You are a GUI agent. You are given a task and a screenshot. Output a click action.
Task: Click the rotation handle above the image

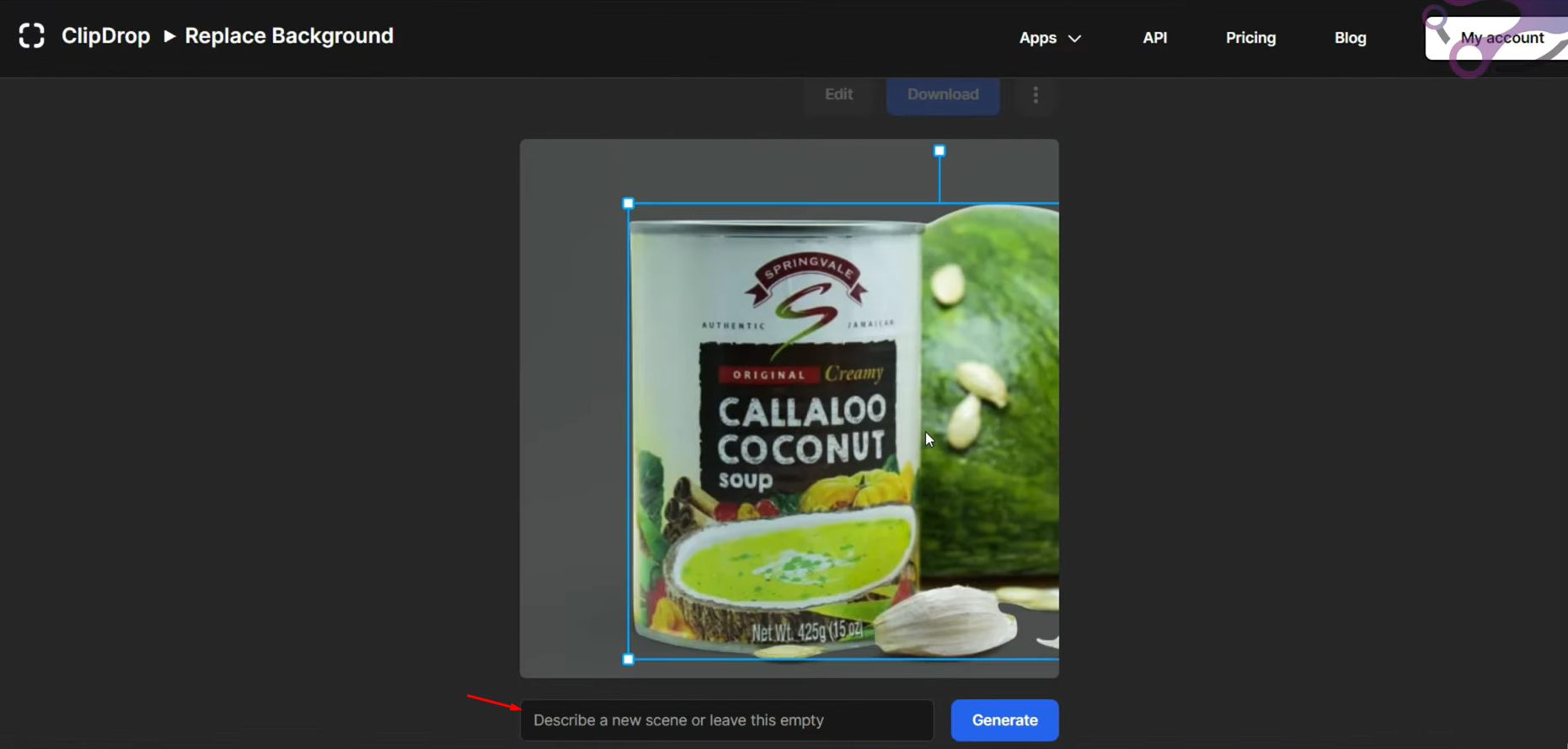939,151
